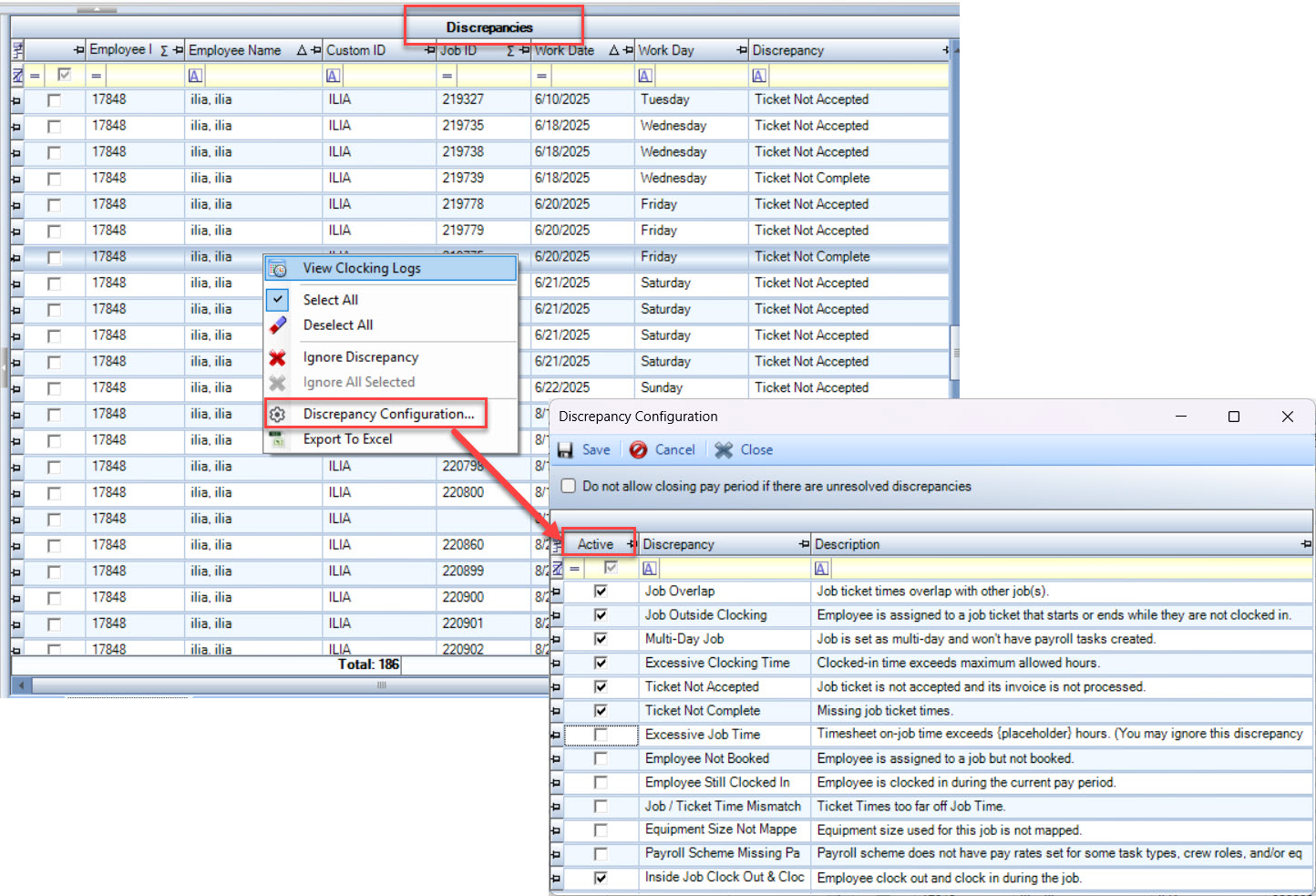Select the Job ID 220860 cell
The height and width of the screenshot is (896, 1316).
[x=483, y=545]
